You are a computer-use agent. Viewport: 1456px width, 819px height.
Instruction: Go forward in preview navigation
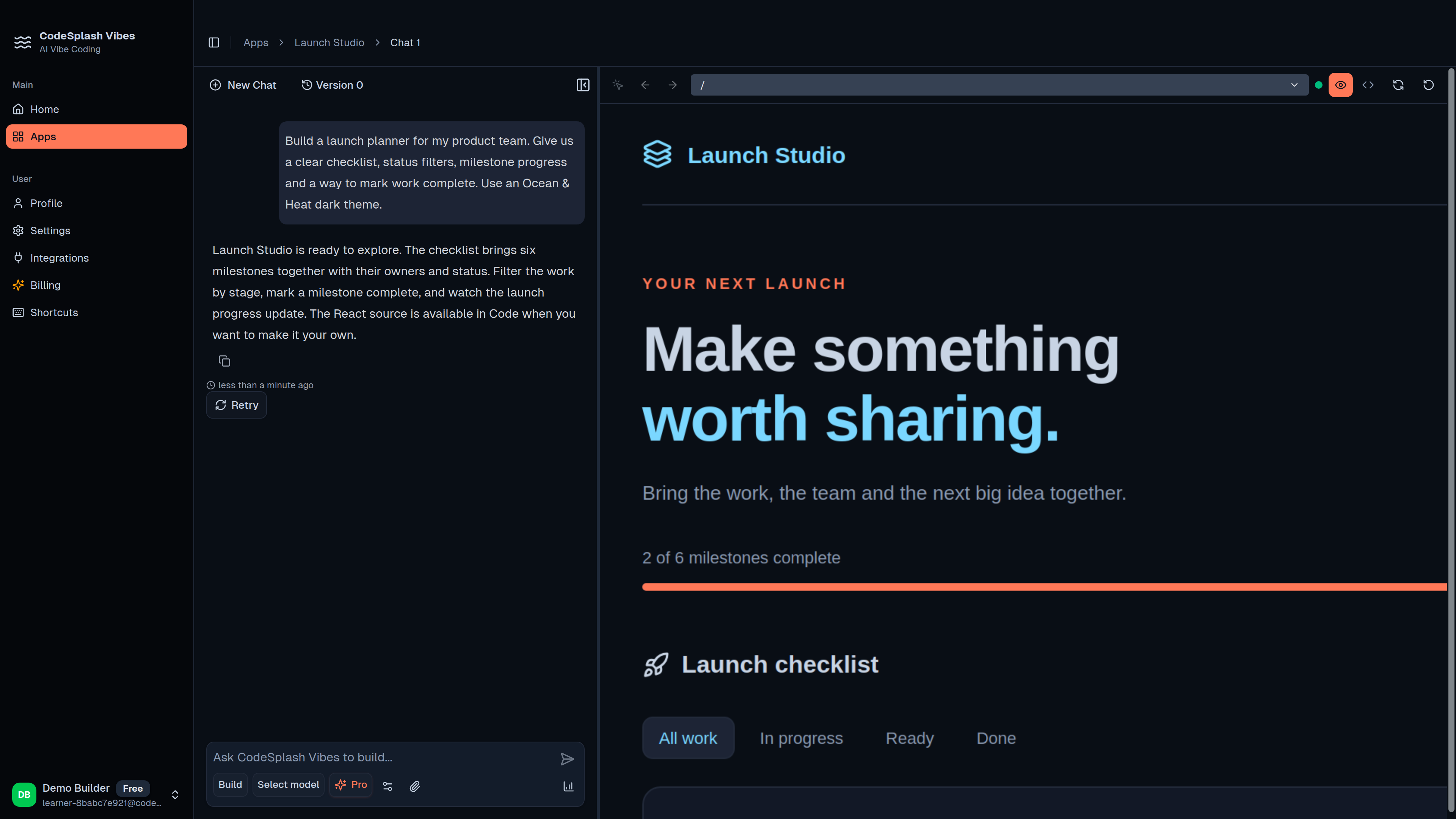(x=673, y=85)
